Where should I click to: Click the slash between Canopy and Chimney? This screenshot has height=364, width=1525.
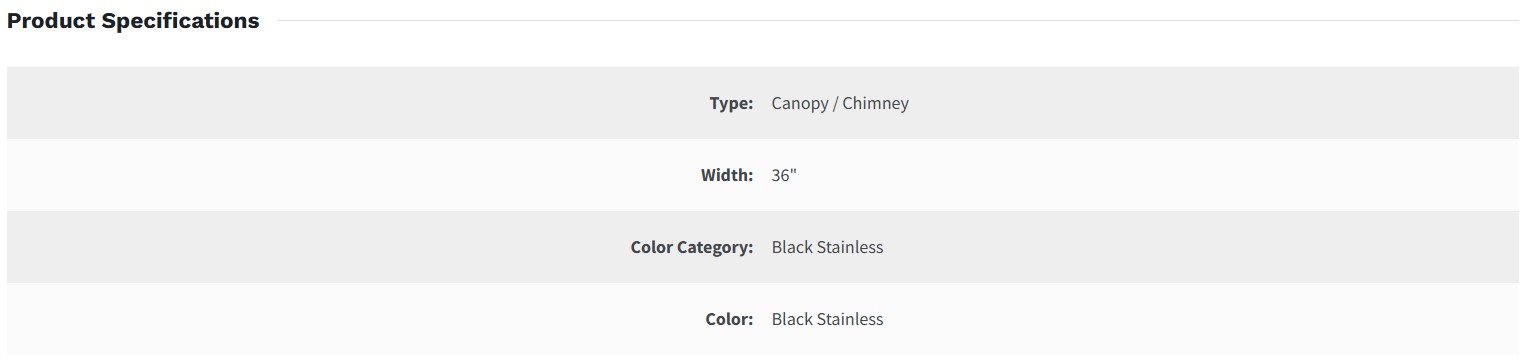pos(835,103)
